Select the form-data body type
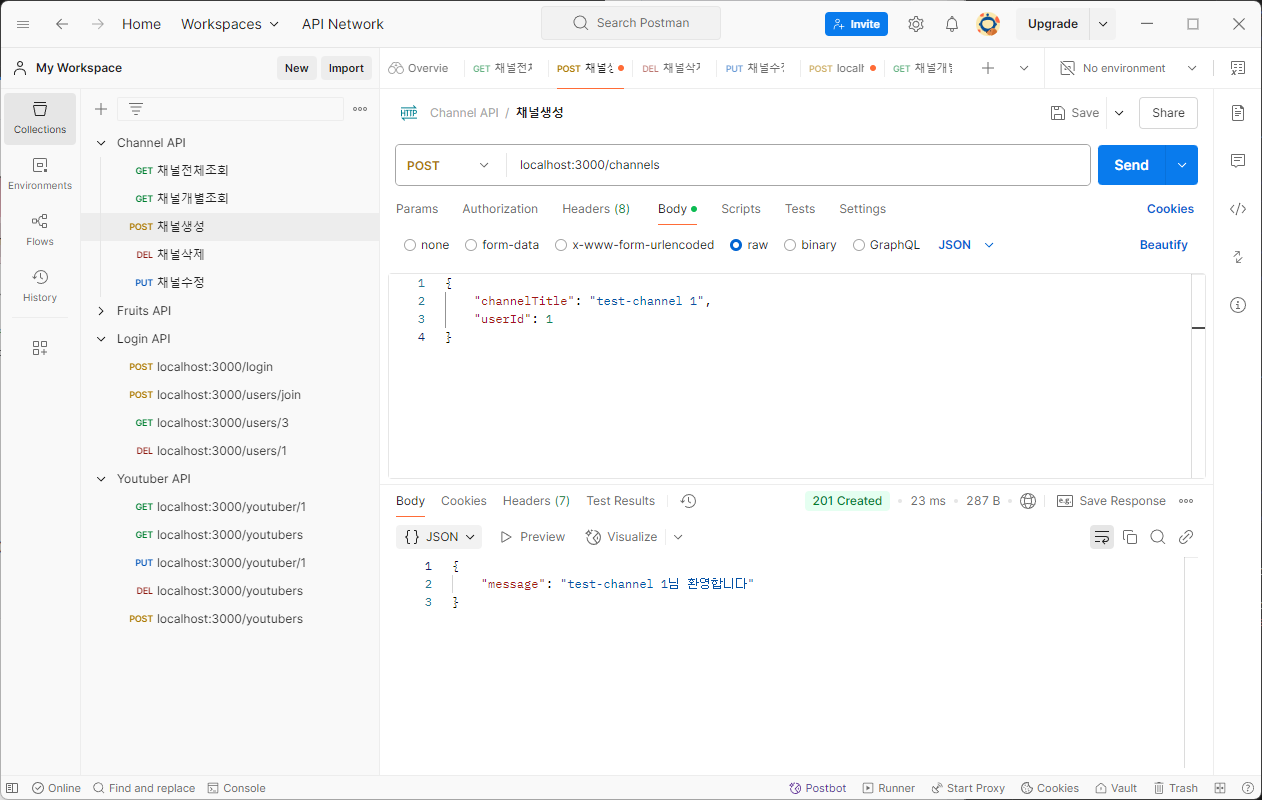1262x800 pixels. [471, 245]
